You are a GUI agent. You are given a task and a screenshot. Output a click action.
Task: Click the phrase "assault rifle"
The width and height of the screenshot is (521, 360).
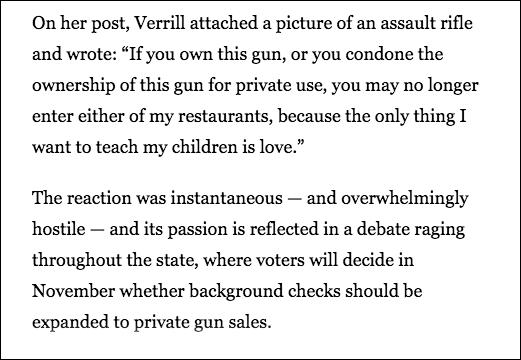coord(426,23)
